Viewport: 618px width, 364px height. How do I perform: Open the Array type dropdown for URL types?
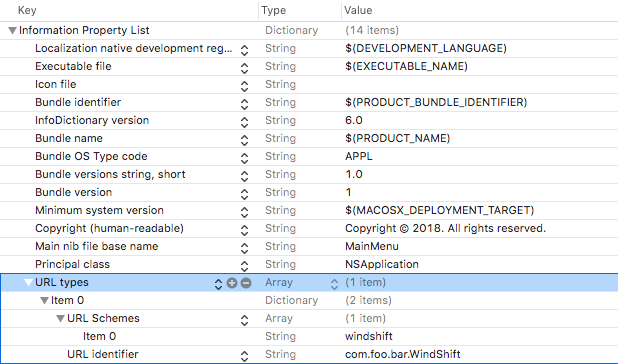coord(334,284)
